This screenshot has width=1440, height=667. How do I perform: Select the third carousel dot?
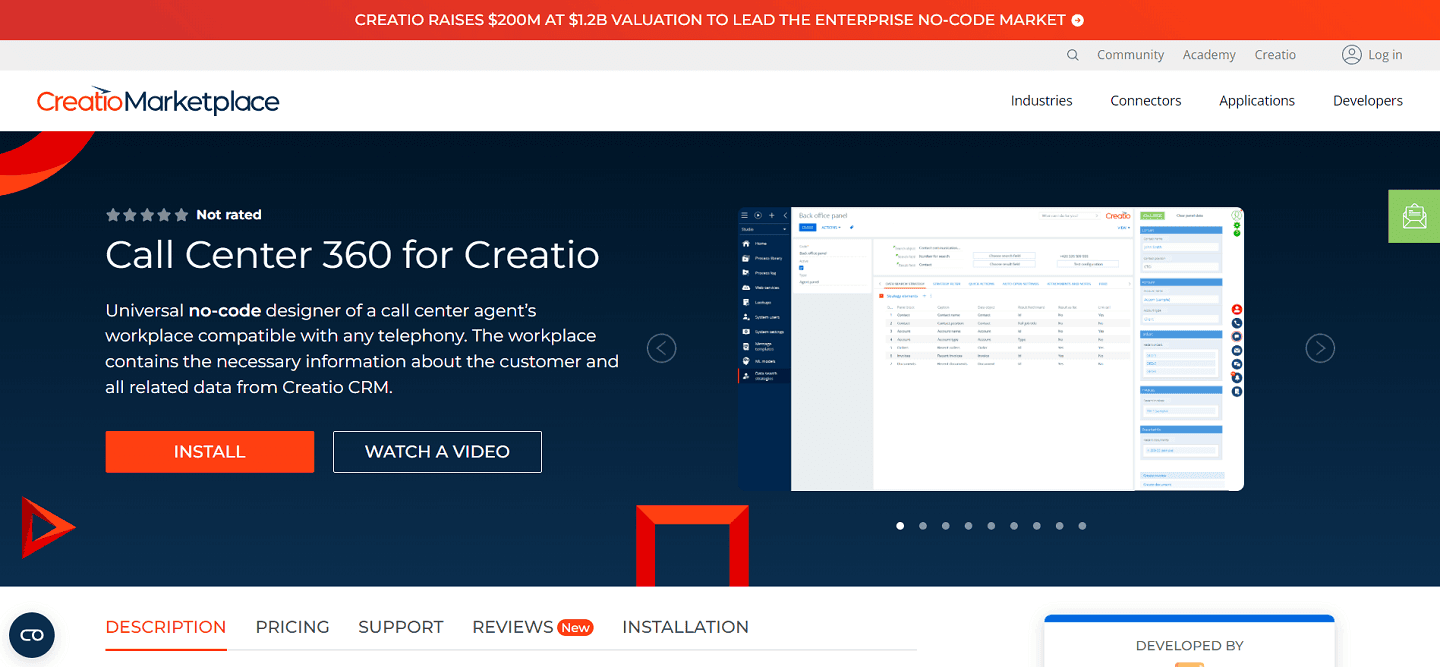(945, 525)
